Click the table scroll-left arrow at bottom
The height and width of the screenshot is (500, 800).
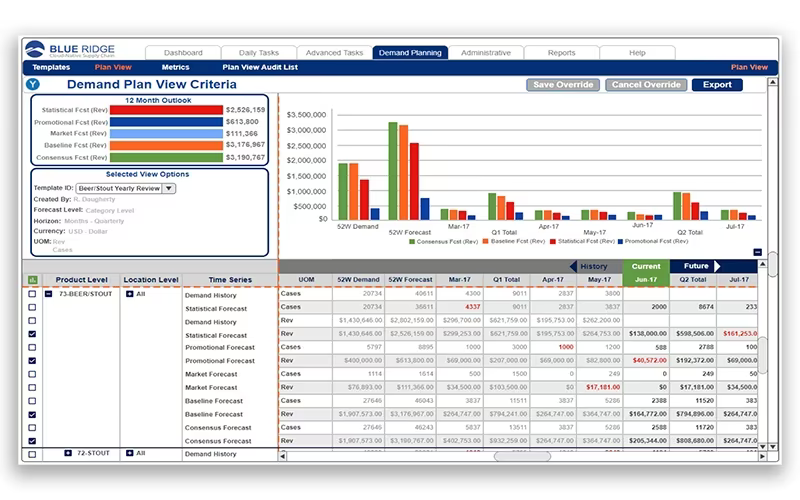(282, 456)
